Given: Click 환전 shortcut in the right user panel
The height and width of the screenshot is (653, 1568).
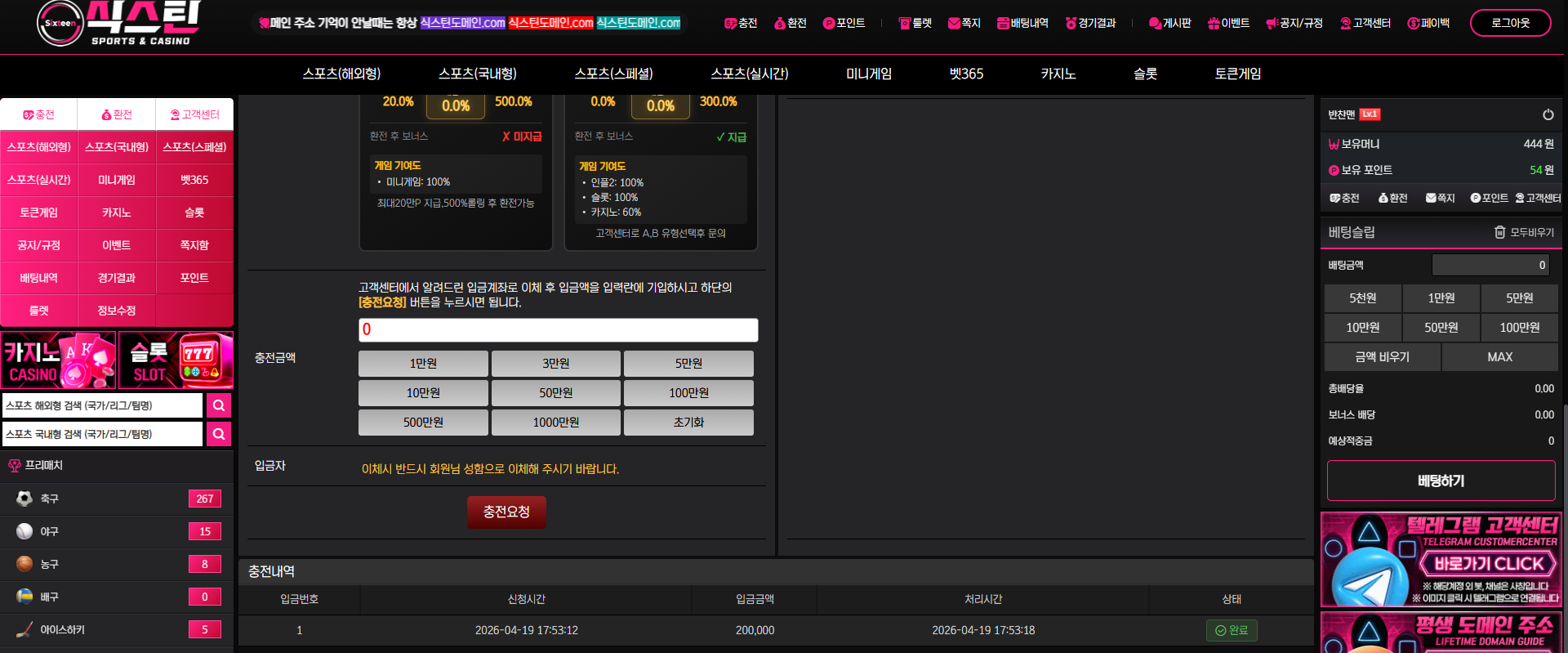Looking at the screenshot, I should pos(1392,198).
